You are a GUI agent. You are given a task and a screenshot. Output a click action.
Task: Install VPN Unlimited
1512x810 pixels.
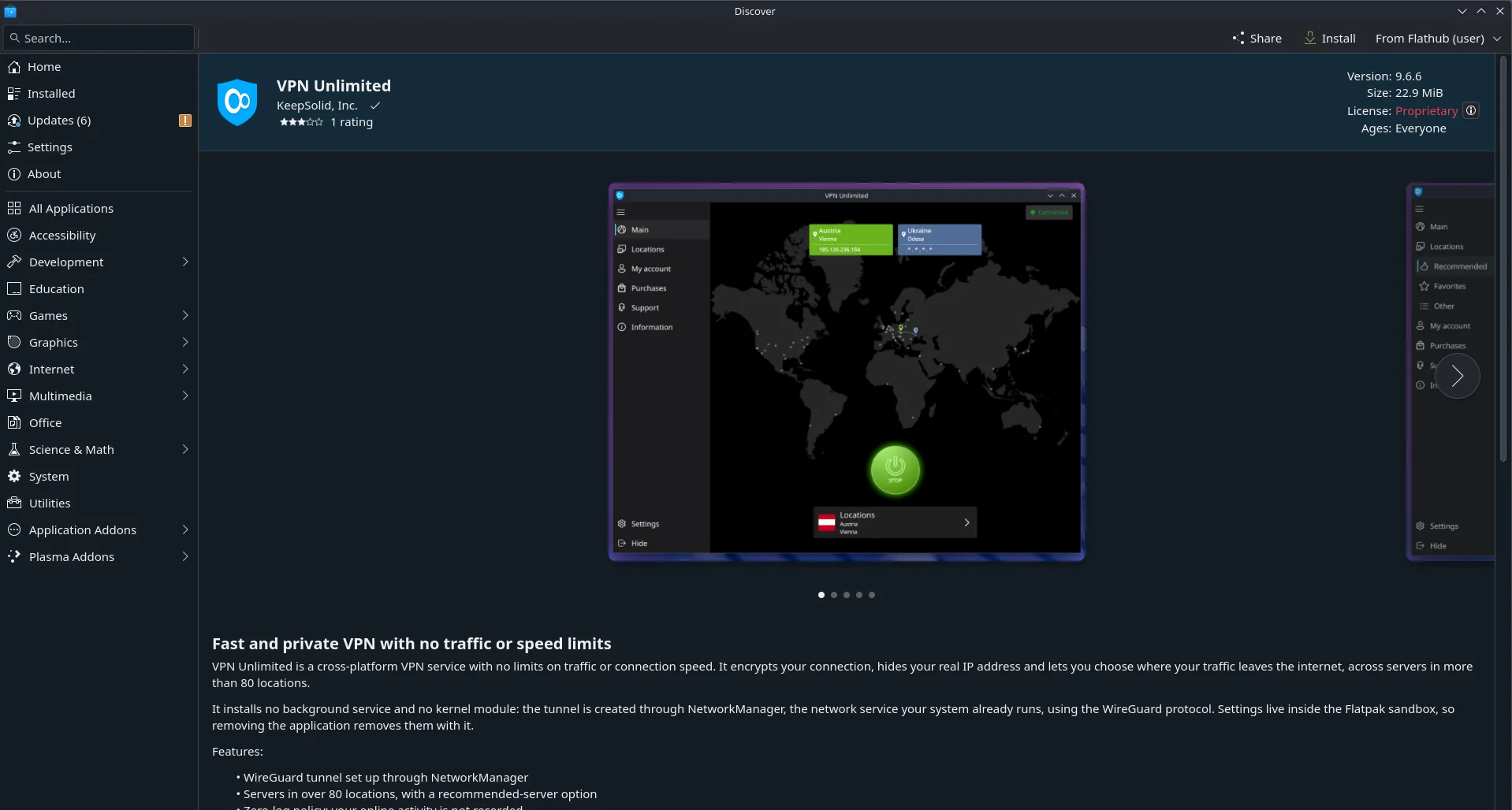pyautogui.click(x=1330, y=39)
